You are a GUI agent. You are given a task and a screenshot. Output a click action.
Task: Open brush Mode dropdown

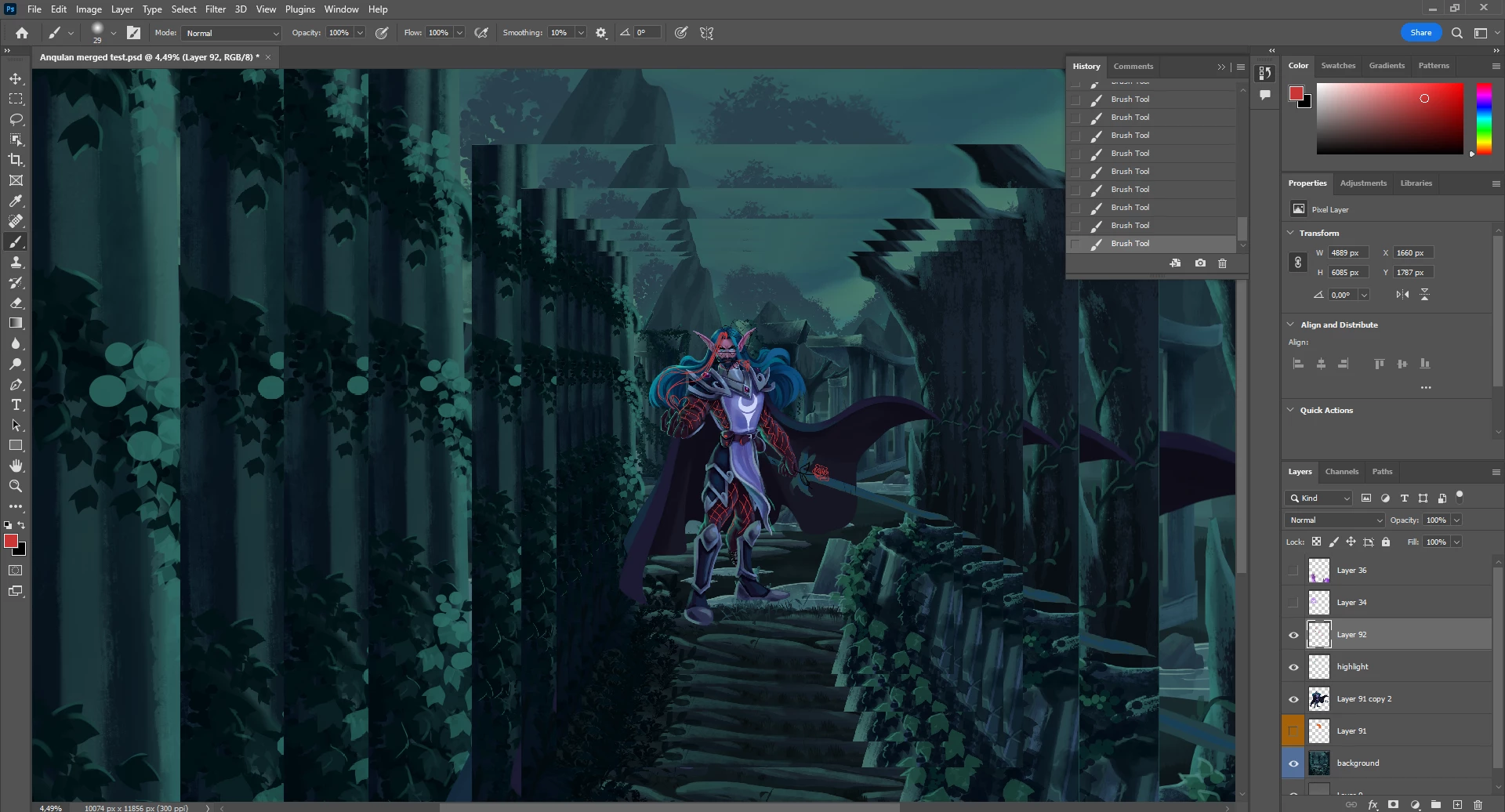tap(231, 33)
